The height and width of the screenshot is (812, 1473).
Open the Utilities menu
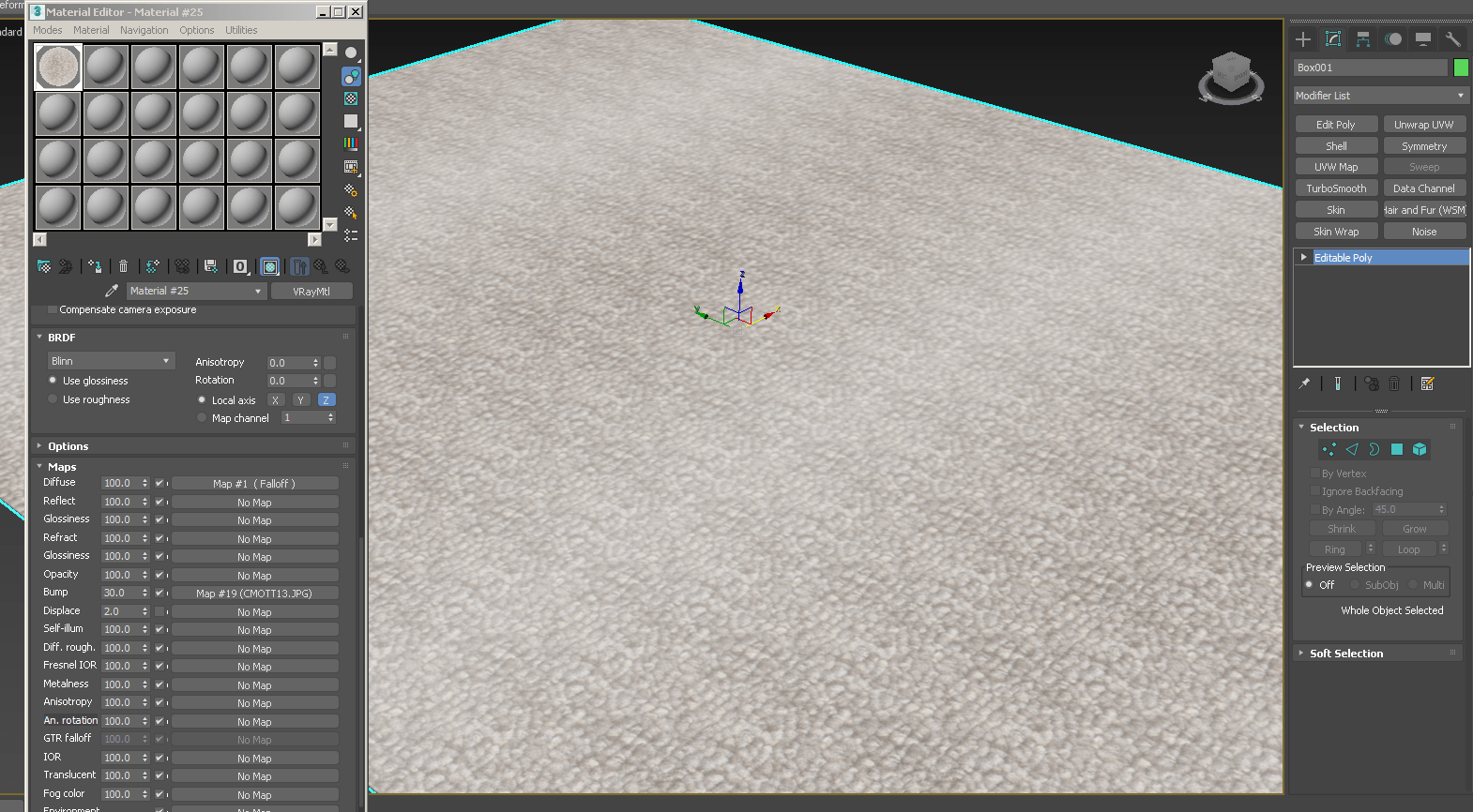tap(241, 30)
